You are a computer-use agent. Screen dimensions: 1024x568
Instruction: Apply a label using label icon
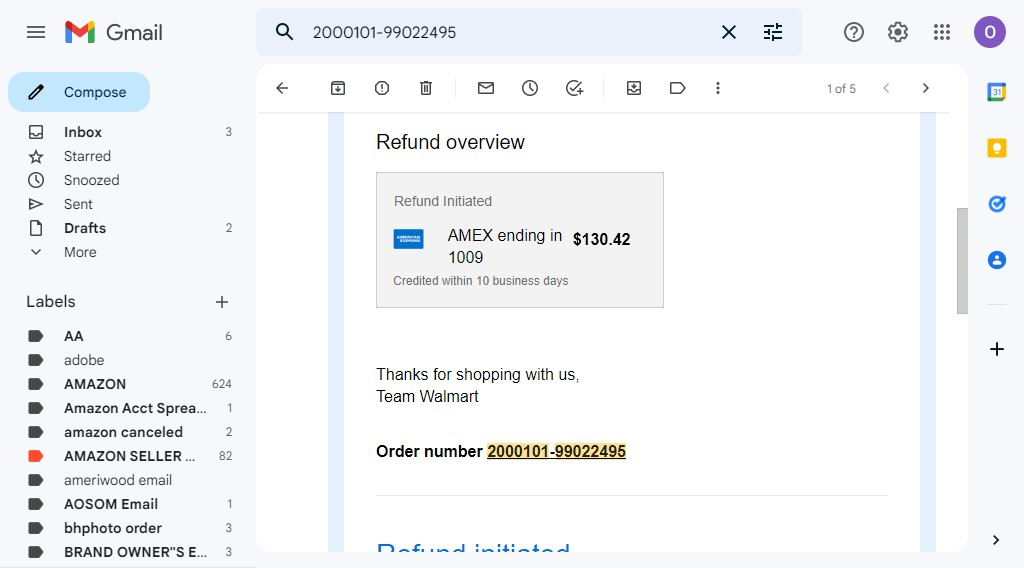[678, 88]
